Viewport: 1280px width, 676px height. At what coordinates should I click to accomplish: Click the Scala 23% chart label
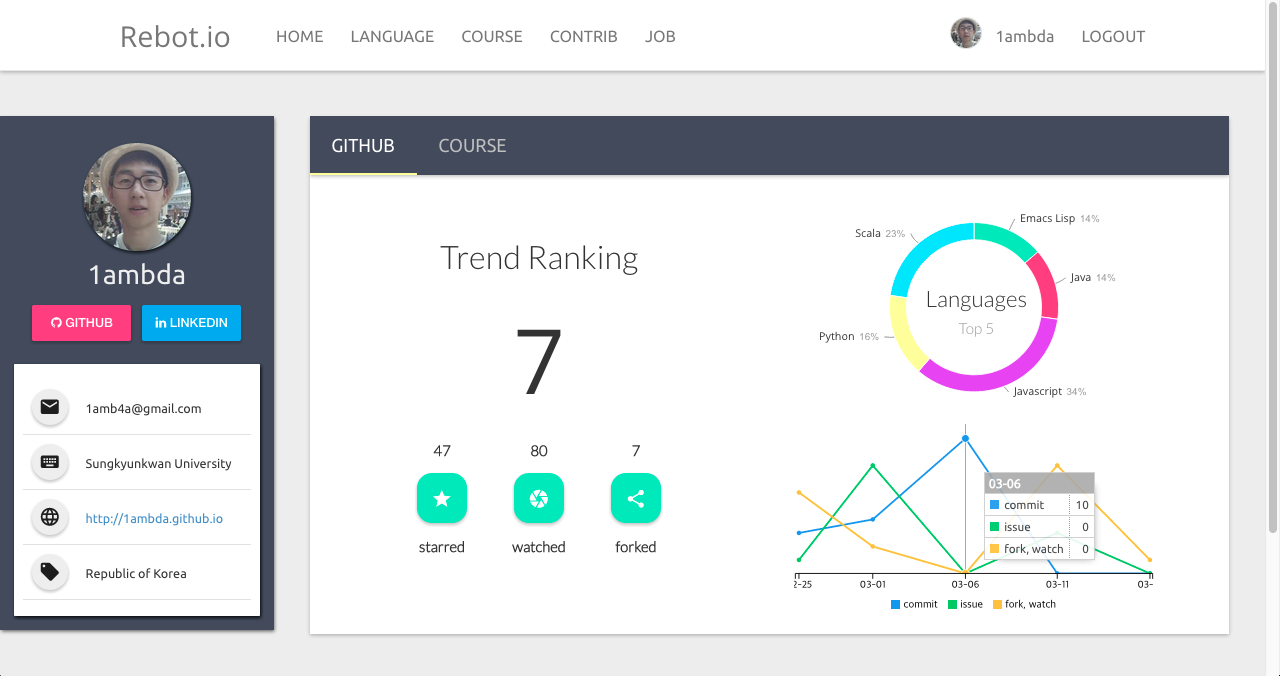[880, 233]
